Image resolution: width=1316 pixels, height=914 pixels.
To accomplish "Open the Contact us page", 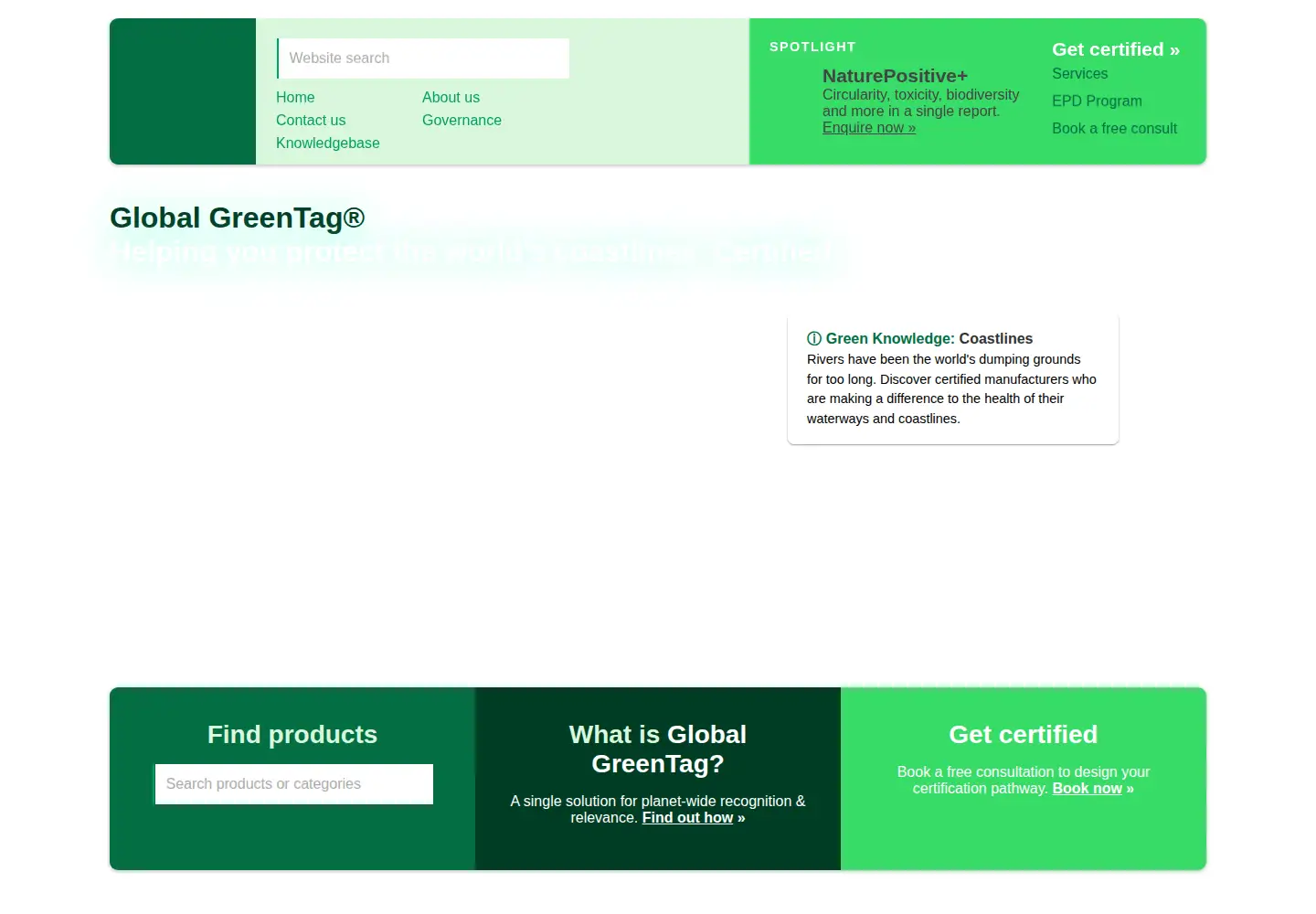I will (311, 120).
